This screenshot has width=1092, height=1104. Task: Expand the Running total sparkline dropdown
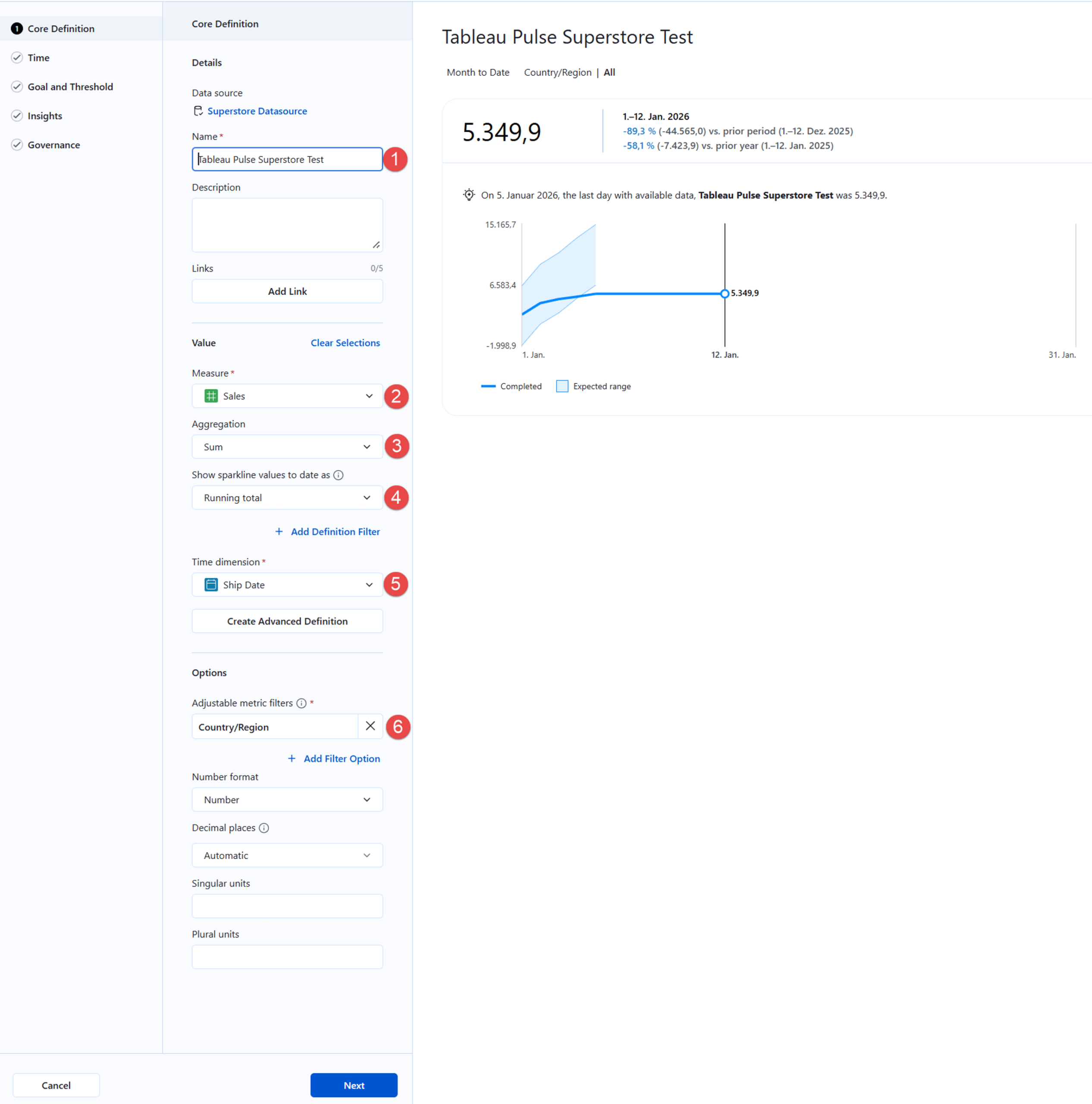tap(287, 498)
